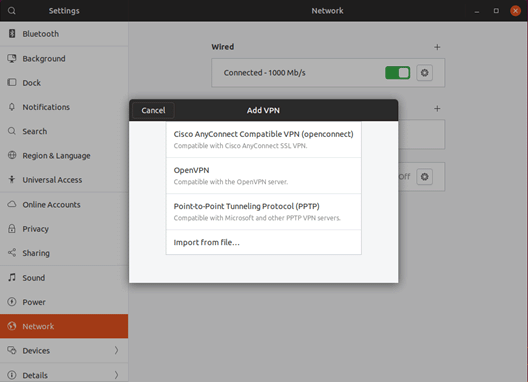This screenshot has width=528, height=382.
Task: Click the Region & Language globe icon
Action: [x=12, y=155]
